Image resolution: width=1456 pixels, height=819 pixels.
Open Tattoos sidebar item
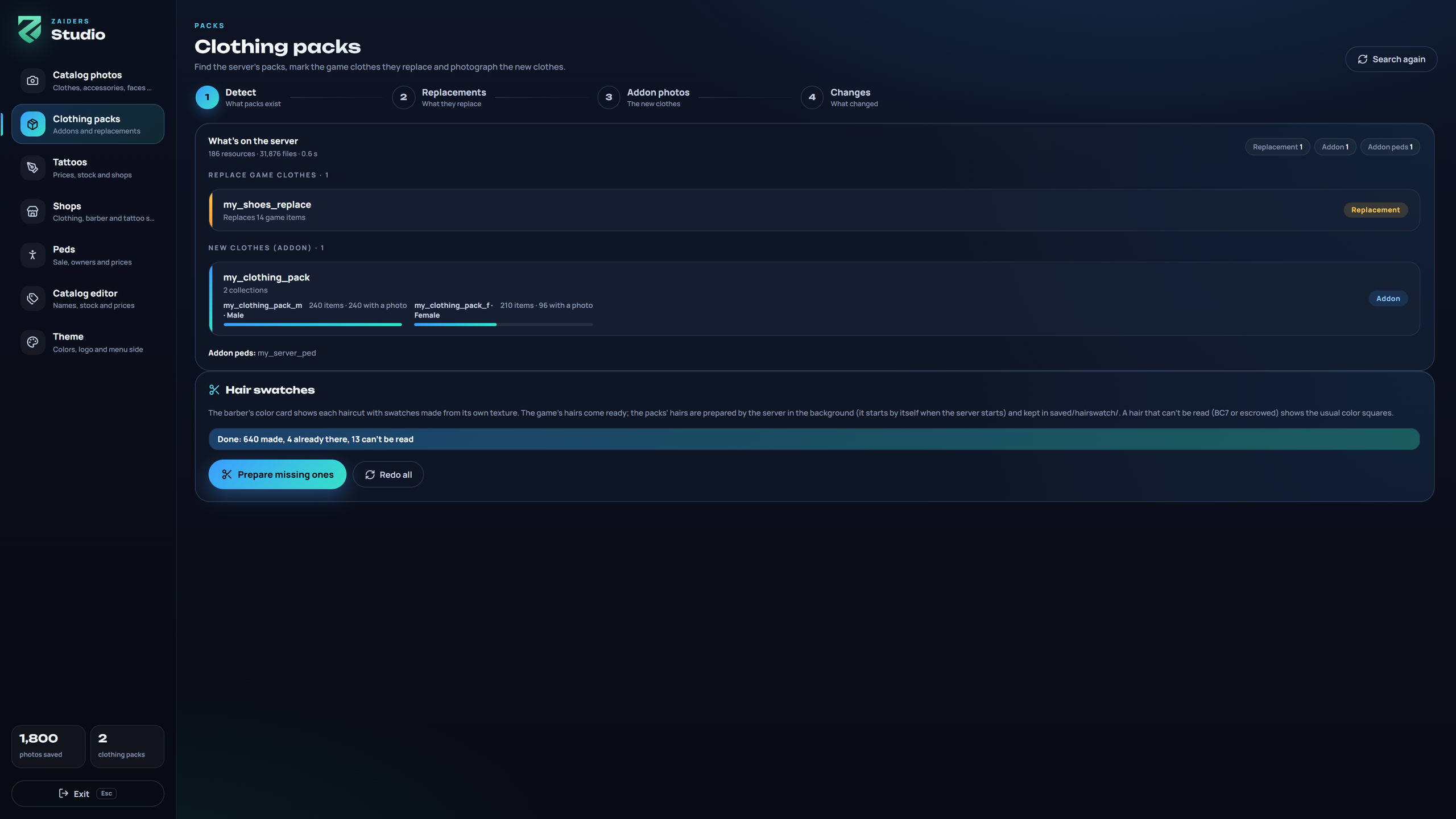tap(88, 168)
